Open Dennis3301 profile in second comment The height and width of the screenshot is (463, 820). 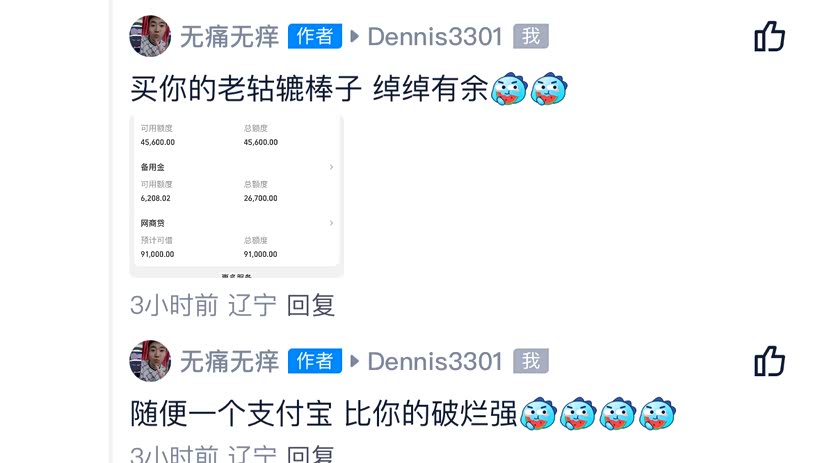click(x=435, y=362)
